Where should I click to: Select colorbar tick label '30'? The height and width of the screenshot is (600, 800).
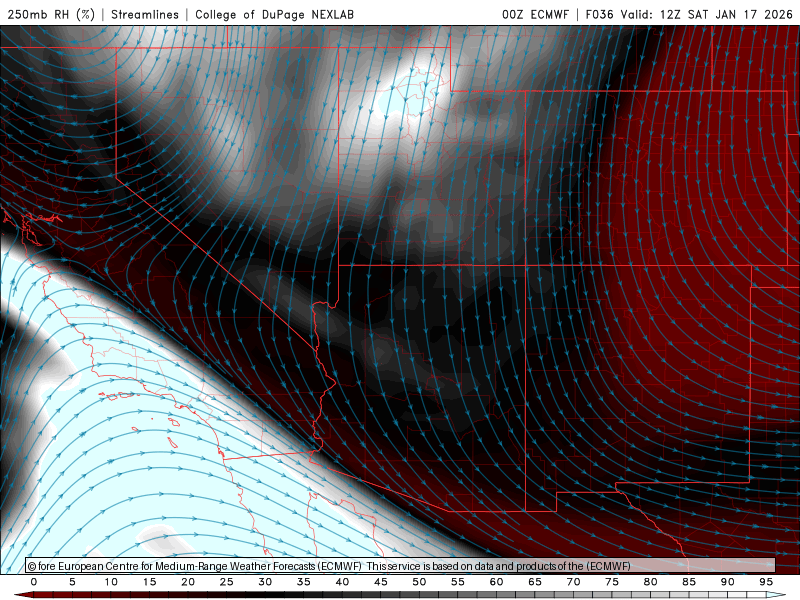pos(265,582)
